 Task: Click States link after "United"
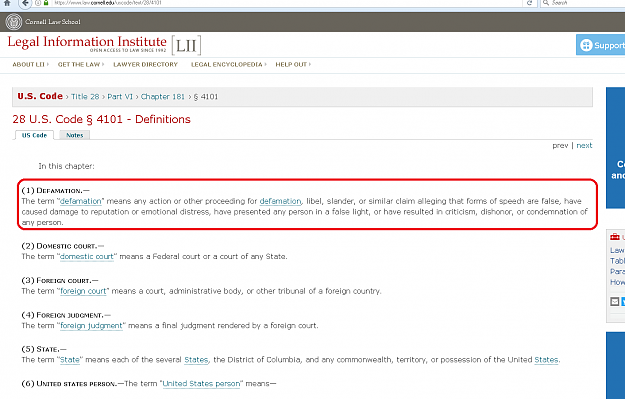point(546,360)
